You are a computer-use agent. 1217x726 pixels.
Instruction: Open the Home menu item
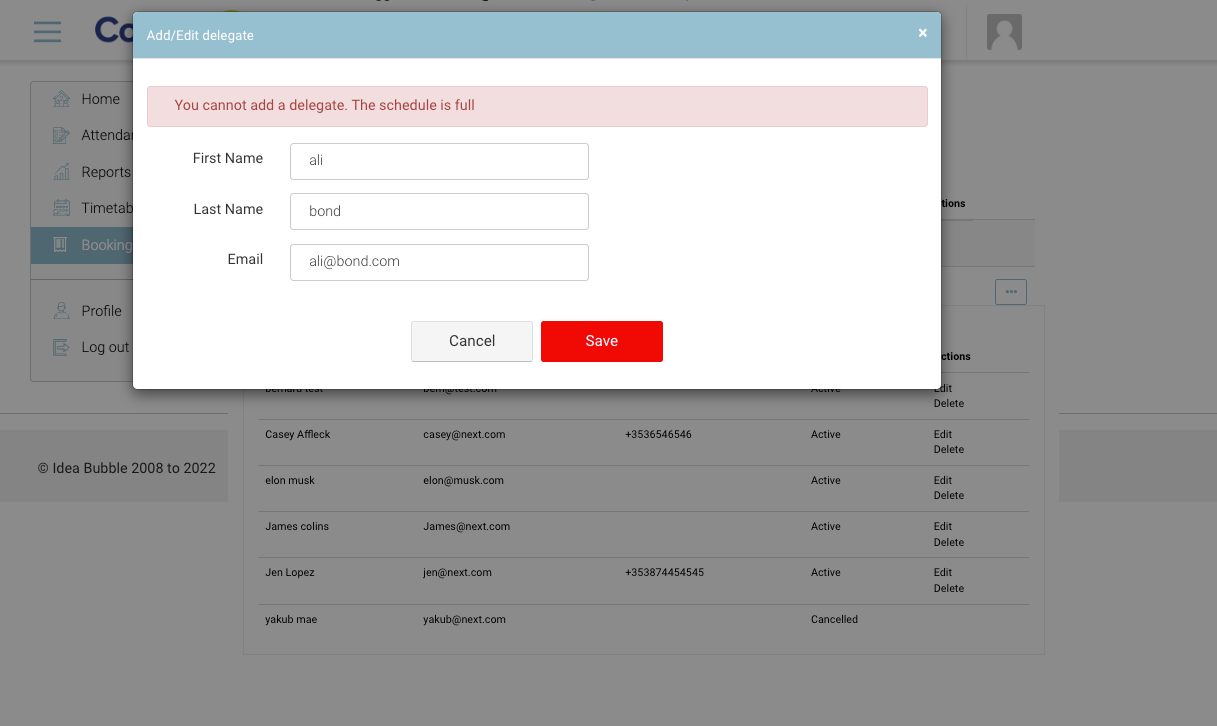(100, 99)
